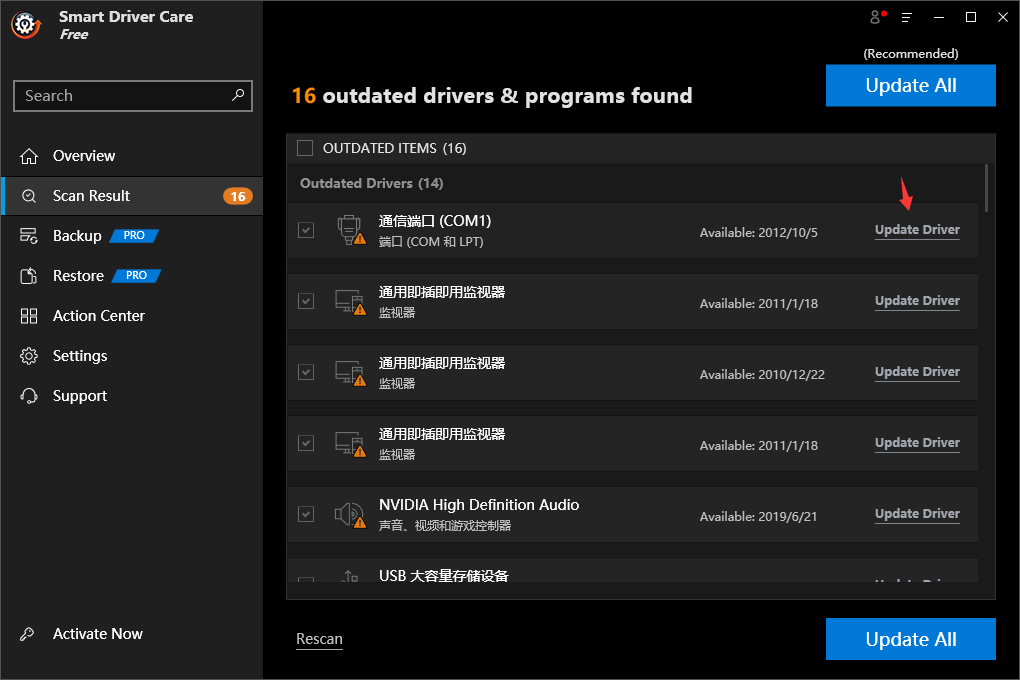
Task: Toggle the NVIDIA High Definition Audio checkbox
Action: 306,514
